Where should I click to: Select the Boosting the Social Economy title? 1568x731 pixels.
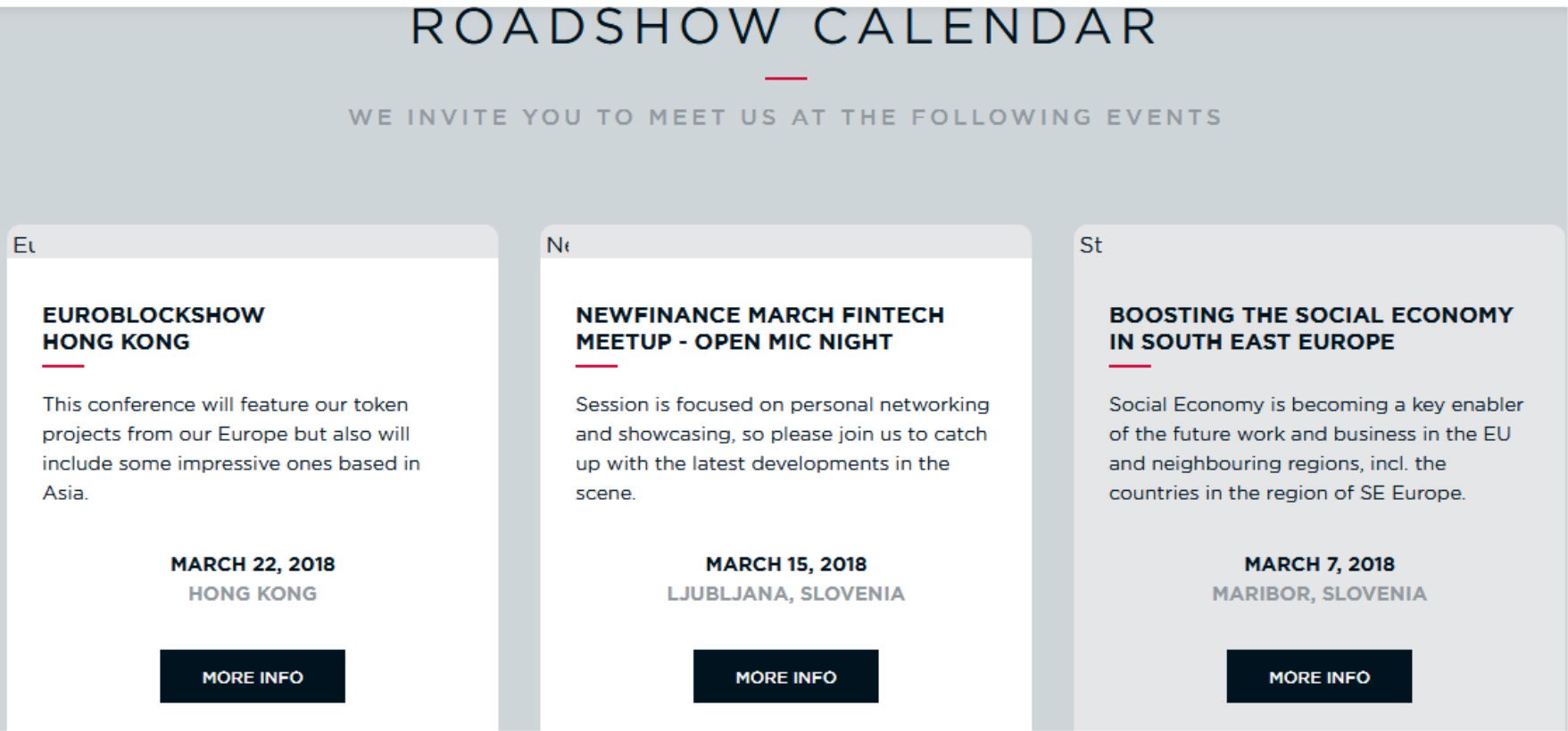[x=1311, y=328]
